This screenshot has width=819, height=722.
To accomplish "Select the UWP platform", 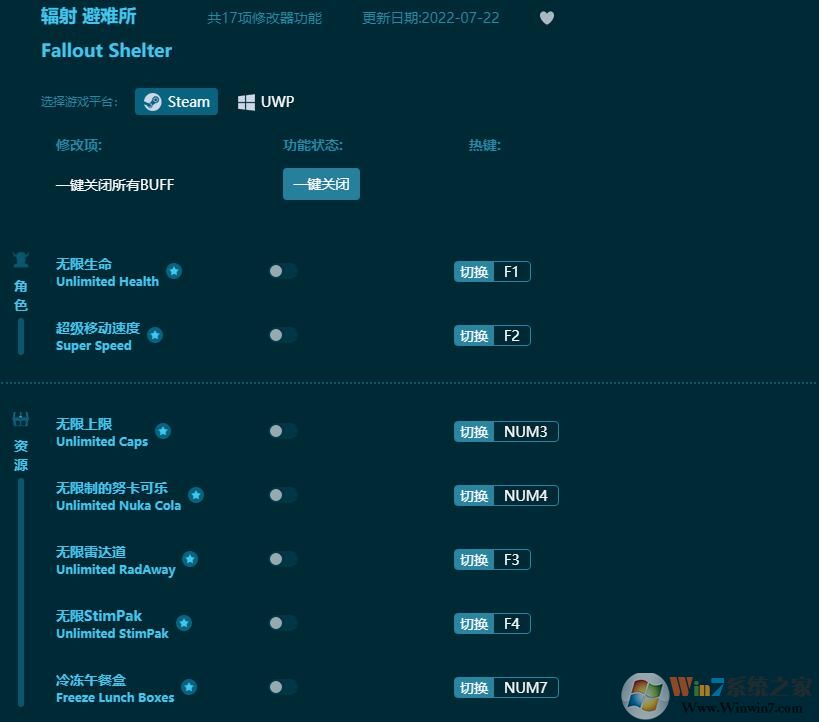I will 266,101.
